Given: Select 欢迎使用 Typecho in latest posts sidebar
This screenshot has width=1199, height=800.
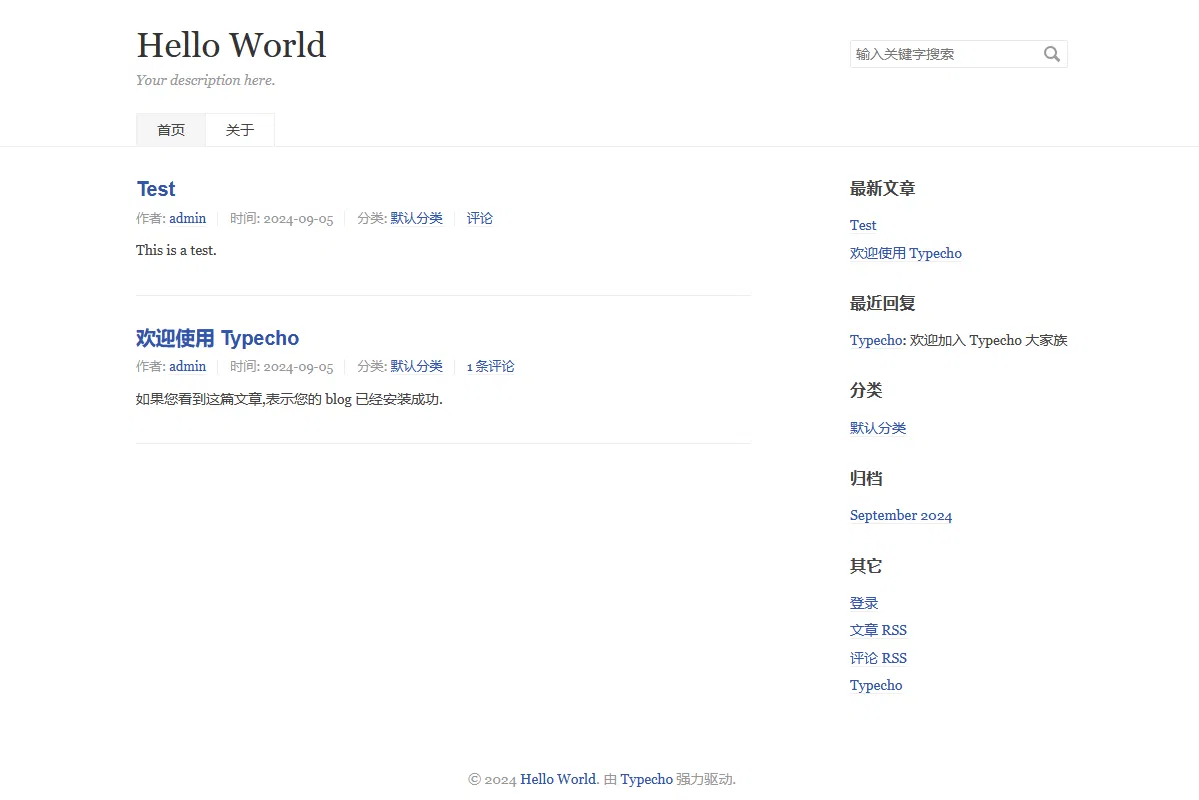Looking at the screenshot, I should (x=905, y=253).
